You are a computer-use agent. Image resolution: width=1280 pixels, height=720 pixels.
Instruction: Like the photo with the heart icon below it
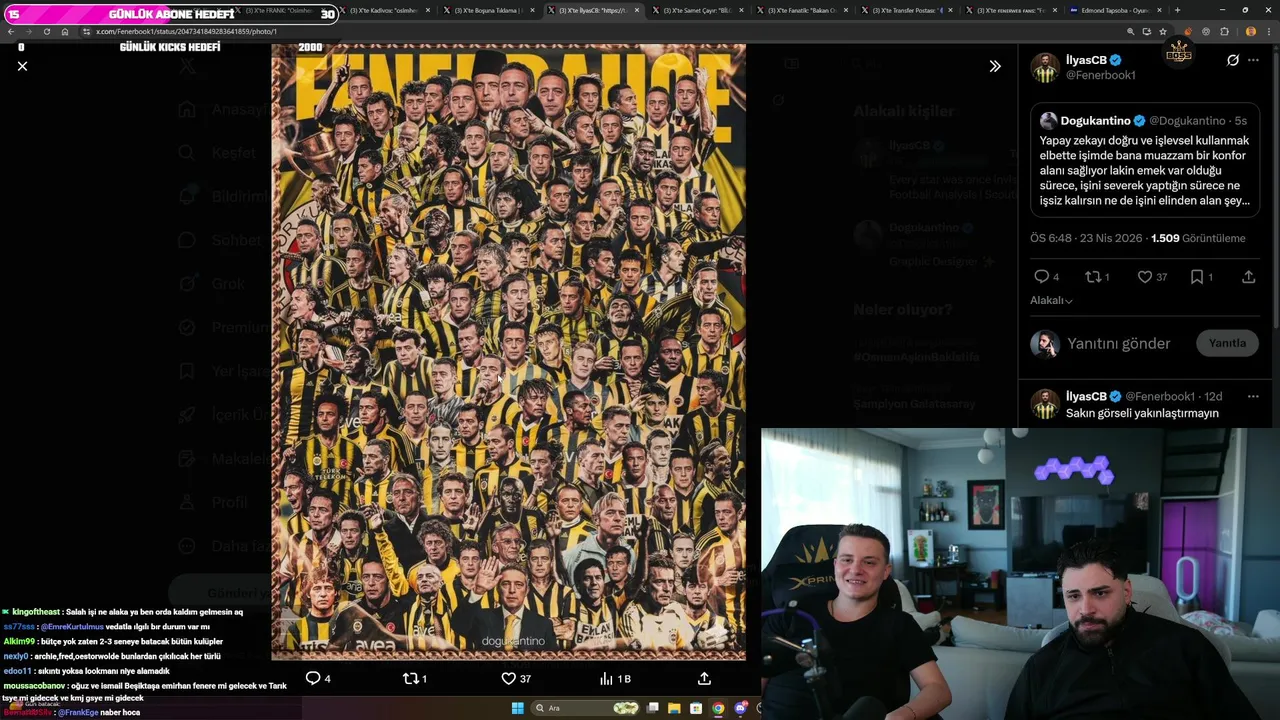(508, 678)
